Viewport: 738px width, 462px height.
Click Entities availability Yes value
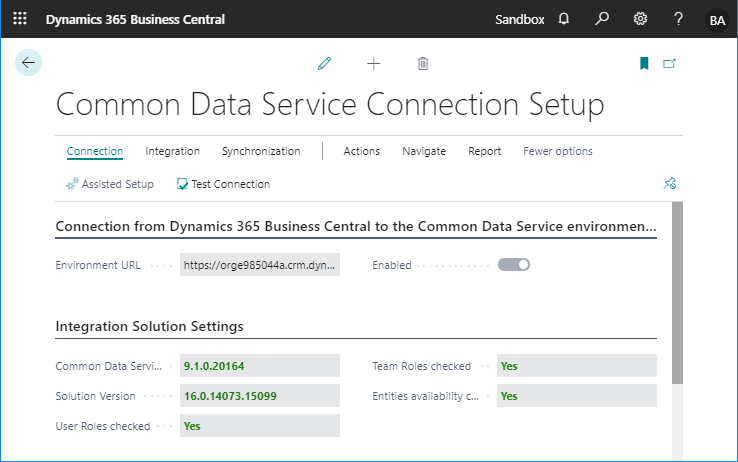coord(577,396)
